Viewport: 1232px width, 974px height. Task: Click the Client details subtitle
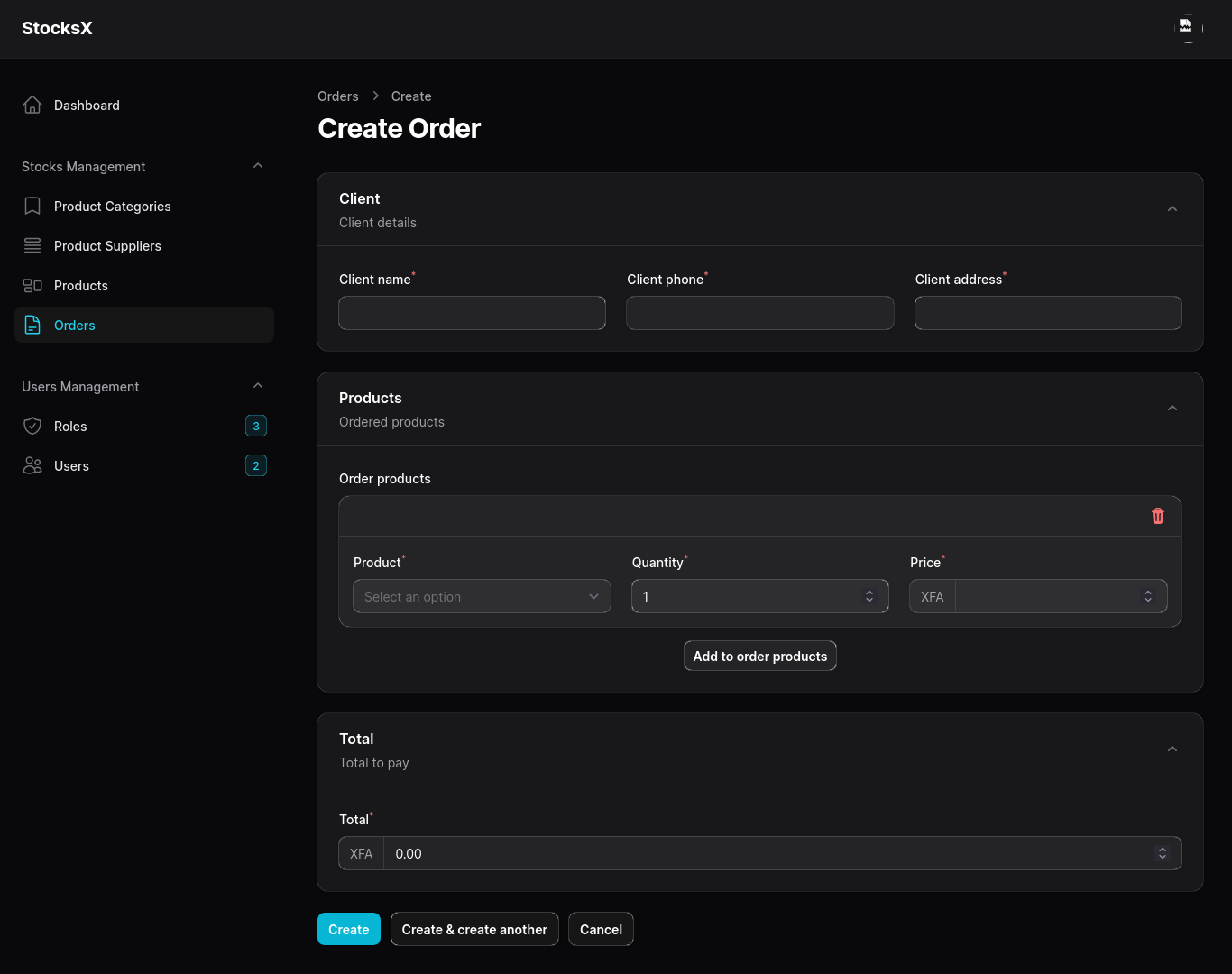tap(378, 223)
